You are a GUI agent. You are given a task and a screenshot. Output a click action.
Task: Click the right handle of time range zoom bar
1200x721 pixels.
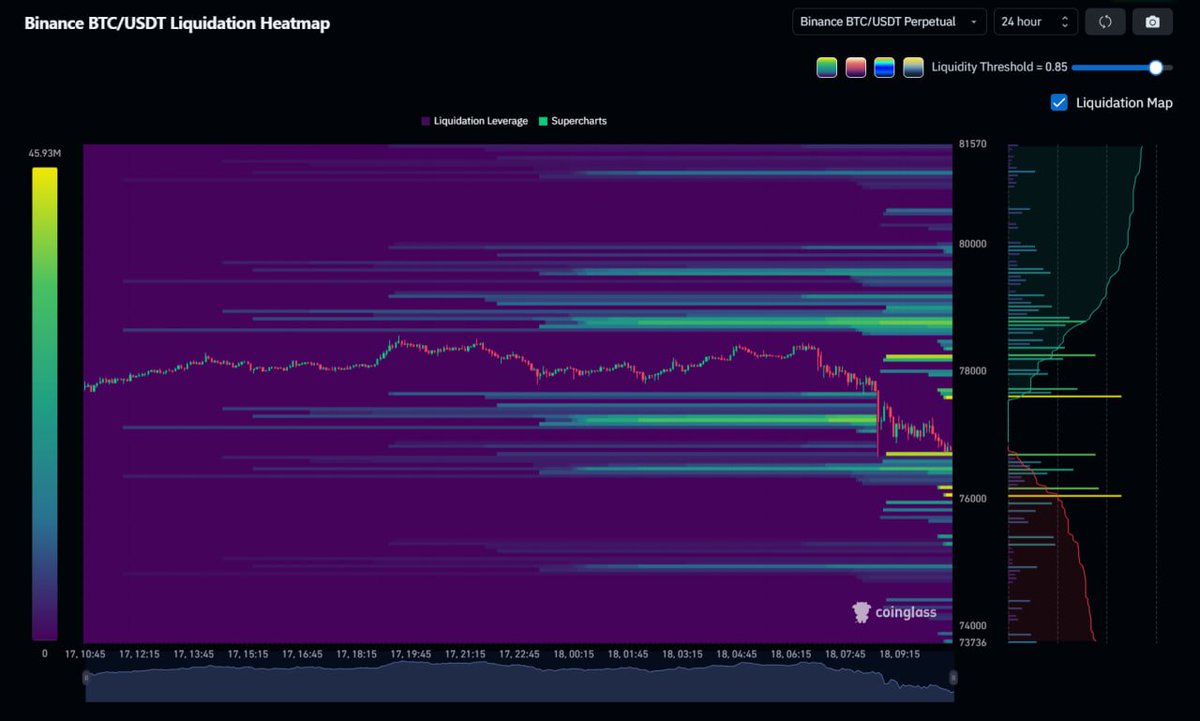coord(953,677)
